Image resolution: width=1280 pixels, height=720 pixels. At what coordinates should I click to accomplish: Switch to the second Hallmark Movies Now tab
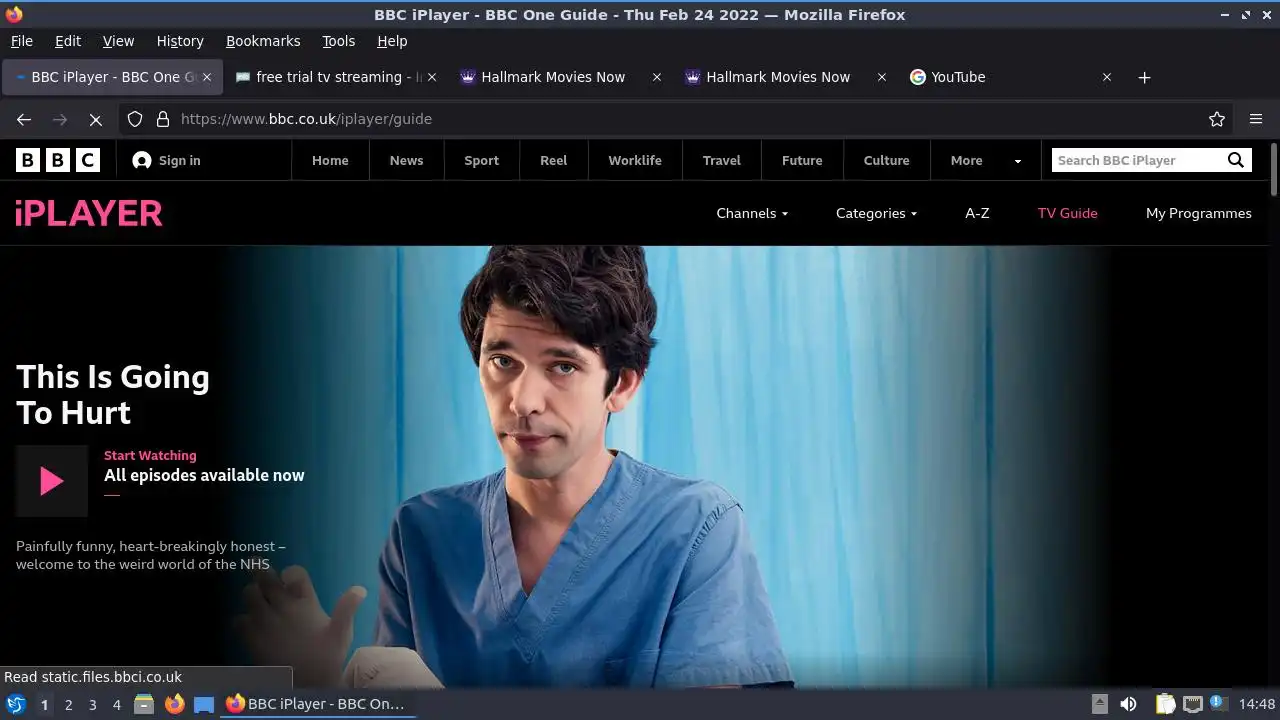tap(785, 77)
